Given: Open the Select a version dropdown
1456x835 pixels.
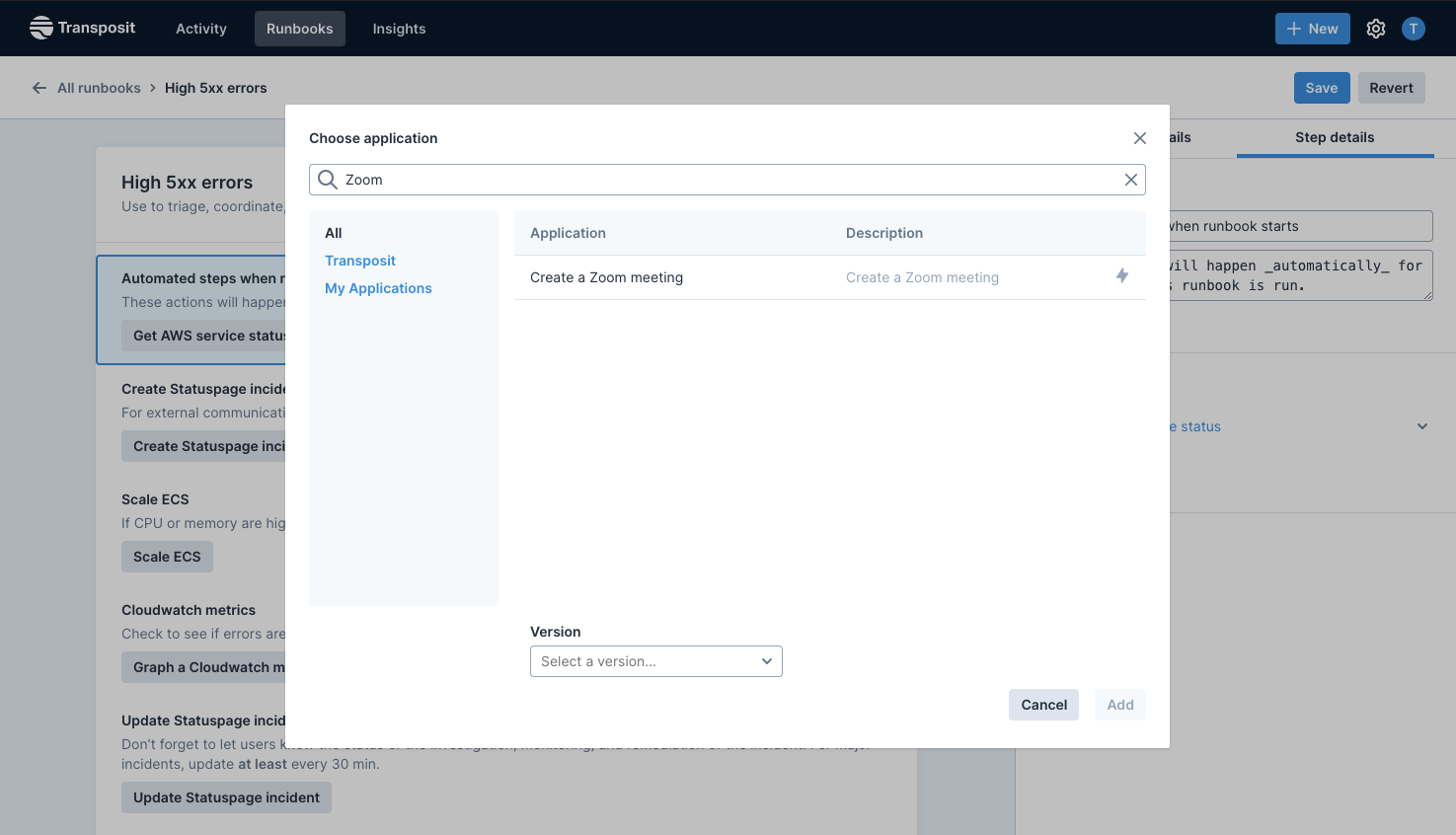Looking at the screenshot, I should pyautogui.click(x=656, y=661).
